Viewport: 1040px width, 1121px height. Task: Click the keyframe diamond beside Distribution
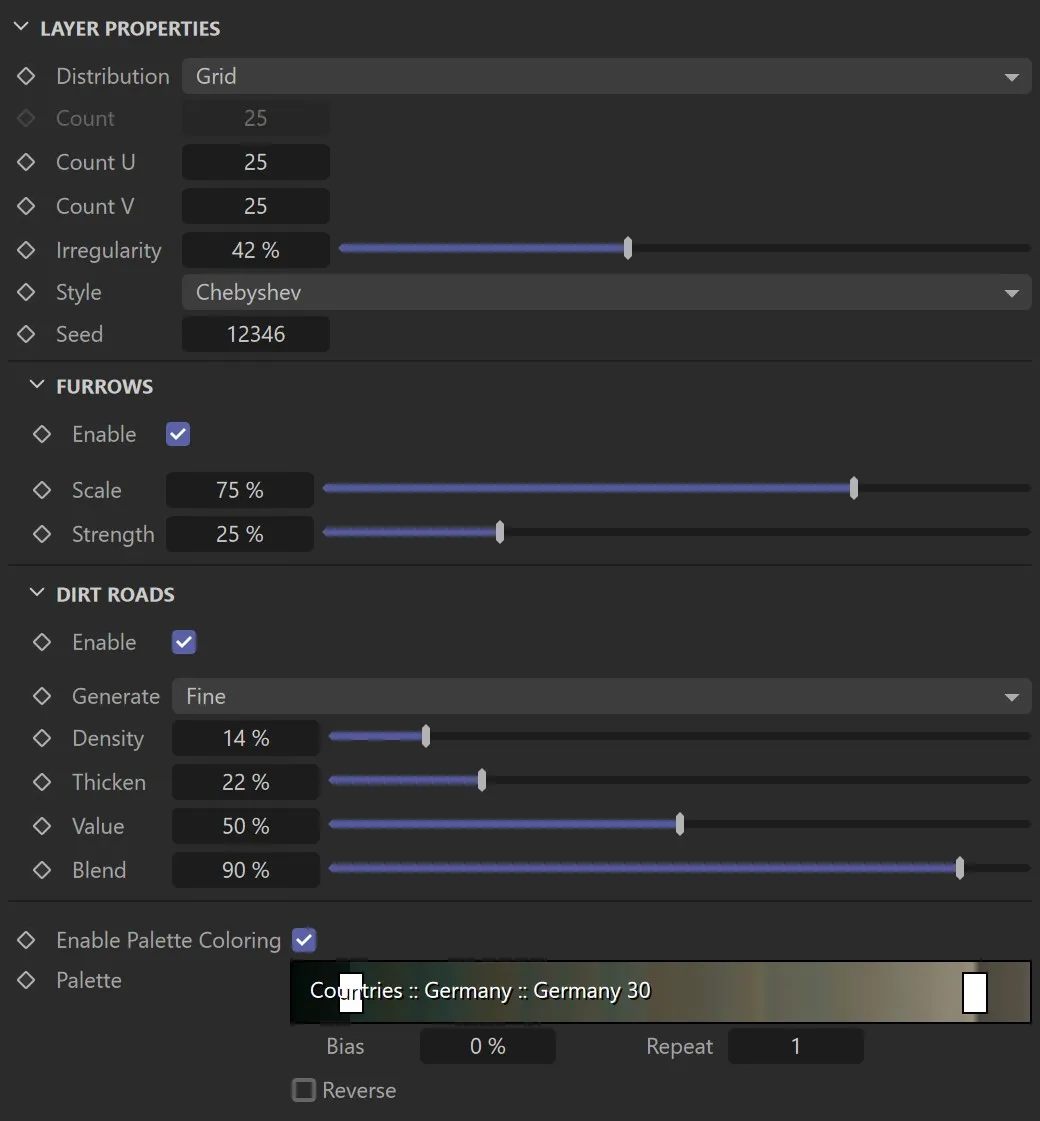tap(25, 76)
